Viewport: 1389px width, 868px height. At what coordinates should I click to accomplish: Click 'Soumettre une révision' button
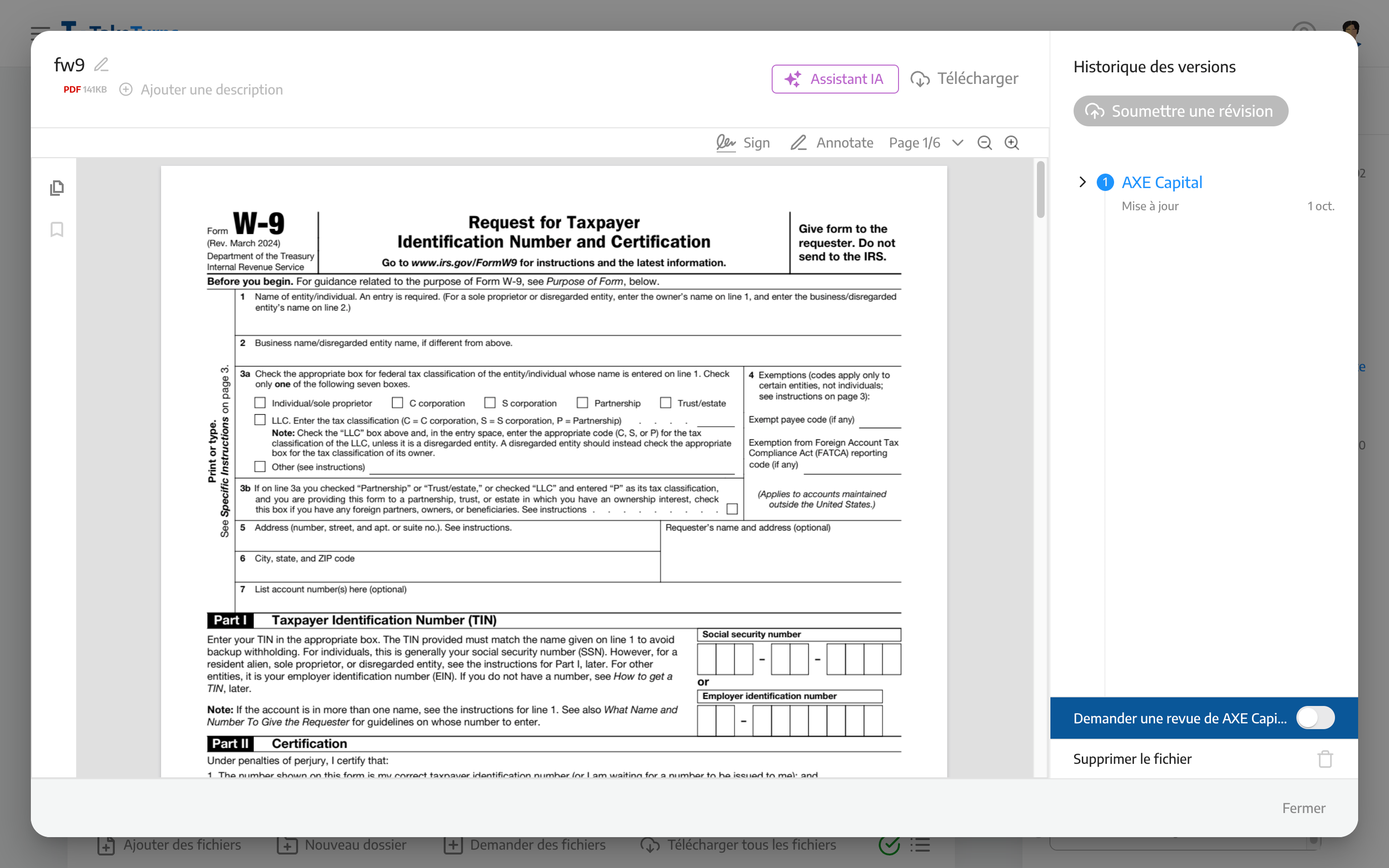tap(1181, 111)
